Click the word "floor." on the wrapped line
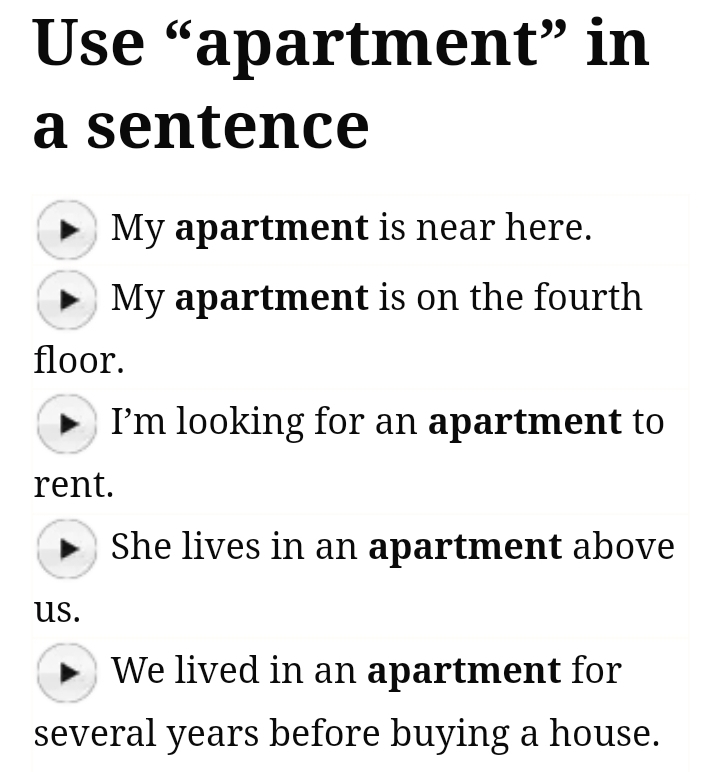This screenshot has width=720, height=772. tap(79, 360)
